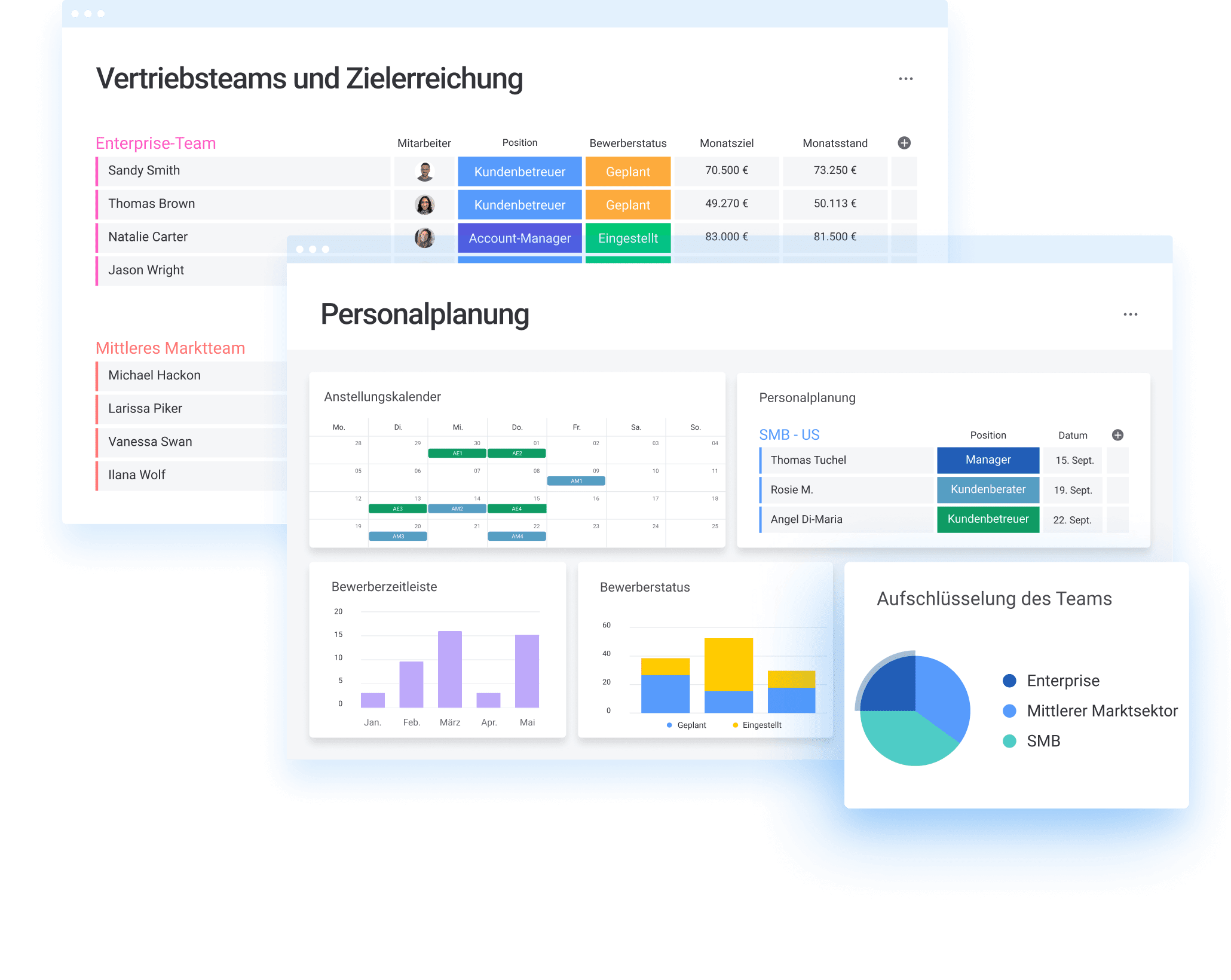Image resolution: width=1231 pixels, height=980 pixels.
Task: Click the Mai bar in Bewerberzeitleiste
Action: coord(526,671)
